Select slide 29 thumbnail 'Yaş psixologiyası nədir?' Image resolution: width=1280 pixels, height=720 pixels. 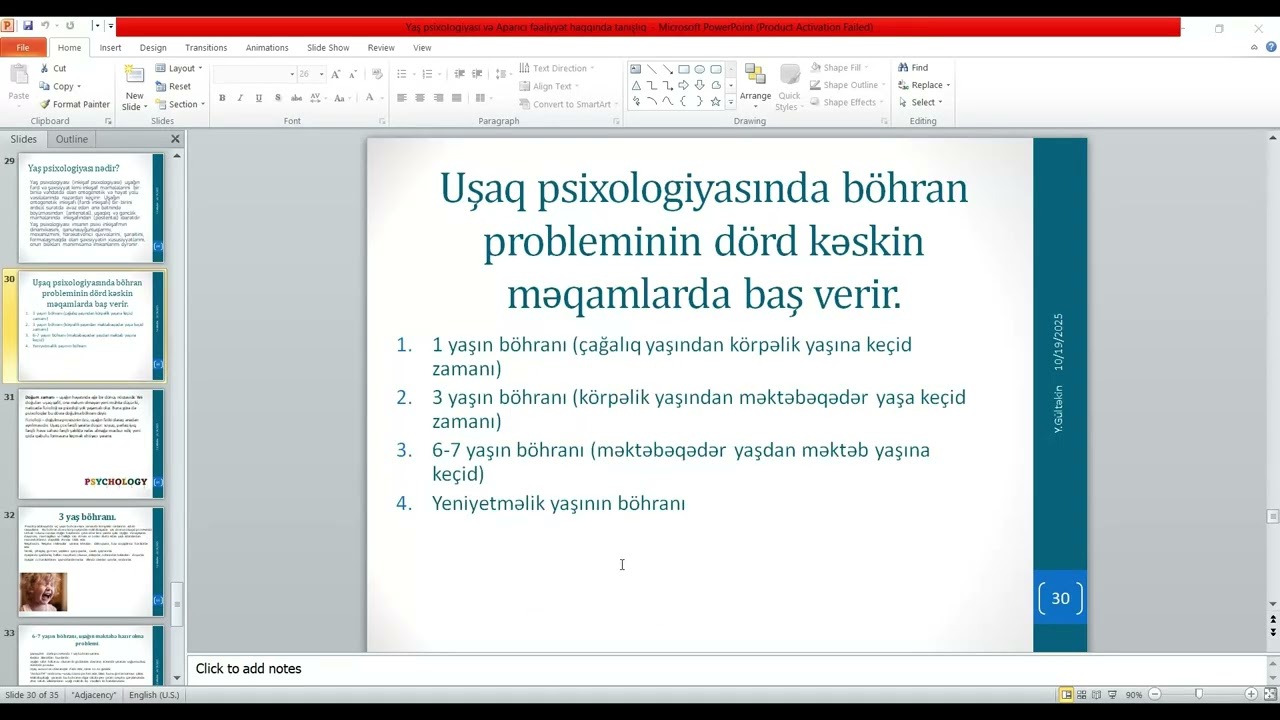pyautogui.click(x=91, y=208)
